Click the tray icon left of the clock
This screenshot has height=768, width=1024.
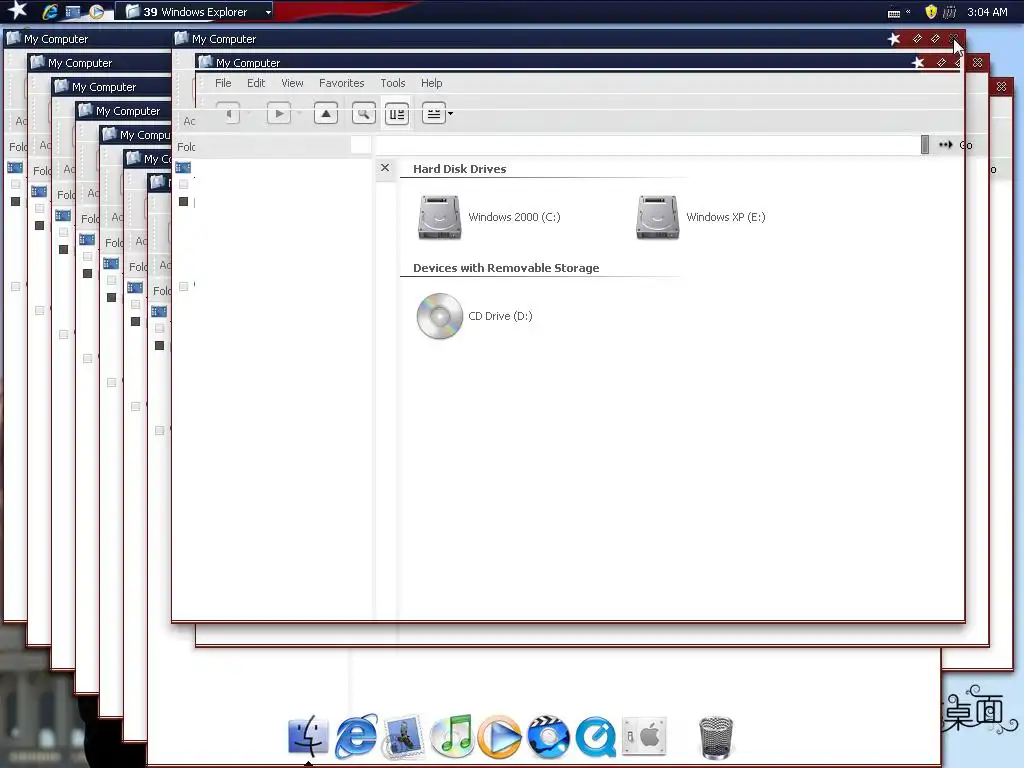click(950, 12)
